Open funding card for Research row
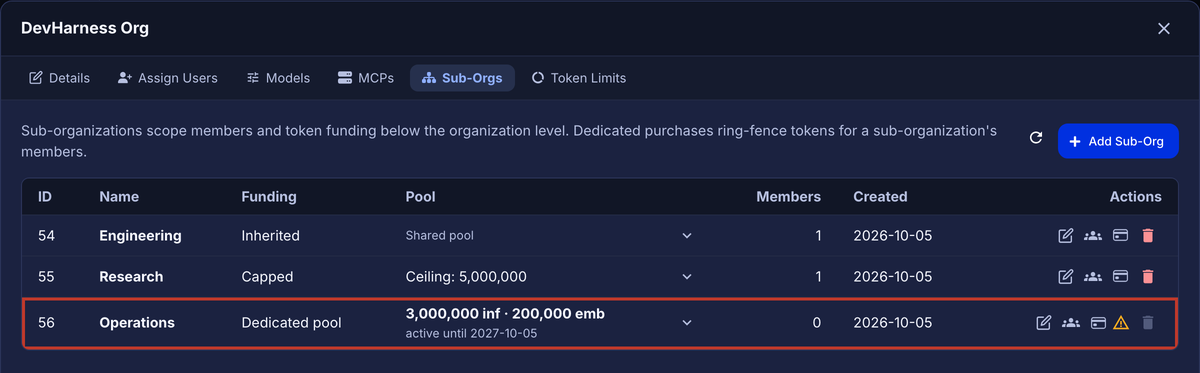Viewport: 1200px width, 373px height. click(1121, 276)
